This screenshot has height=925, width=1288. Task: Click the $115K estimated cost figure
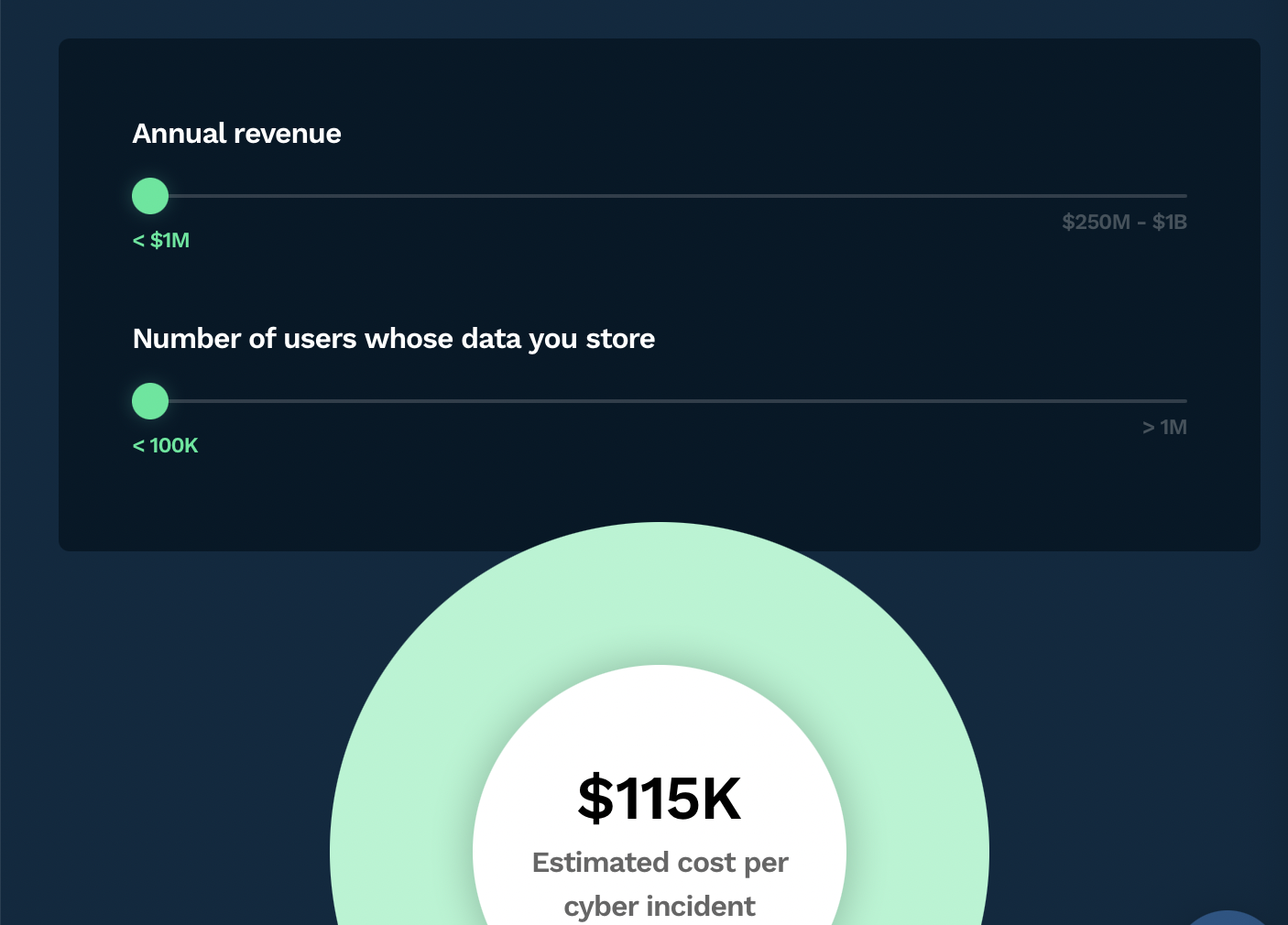point(660,798)
